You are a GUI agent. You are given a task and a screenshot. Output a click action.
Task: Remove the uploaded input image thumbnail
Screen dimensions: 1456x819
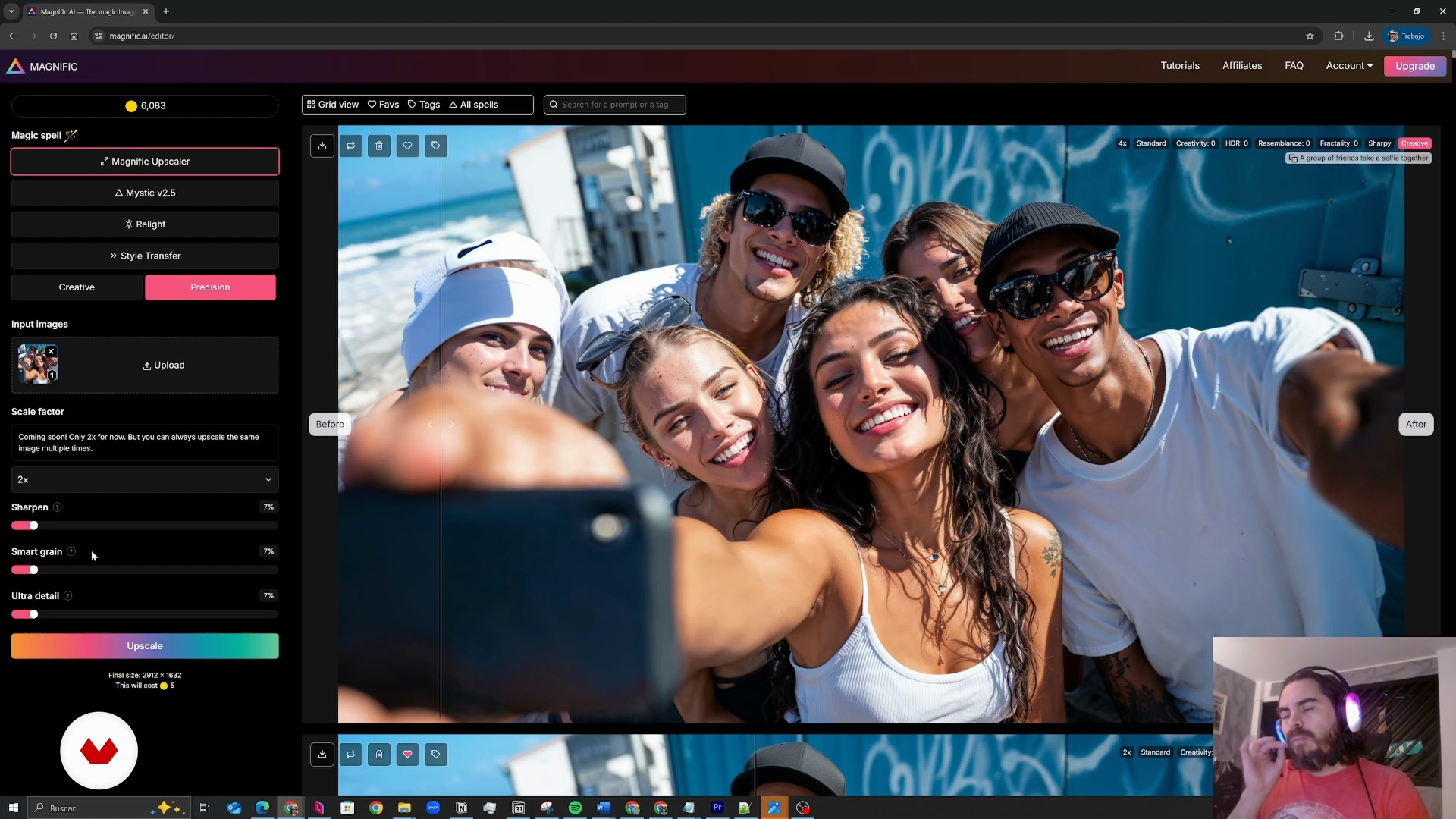click(x=51, y=351)
